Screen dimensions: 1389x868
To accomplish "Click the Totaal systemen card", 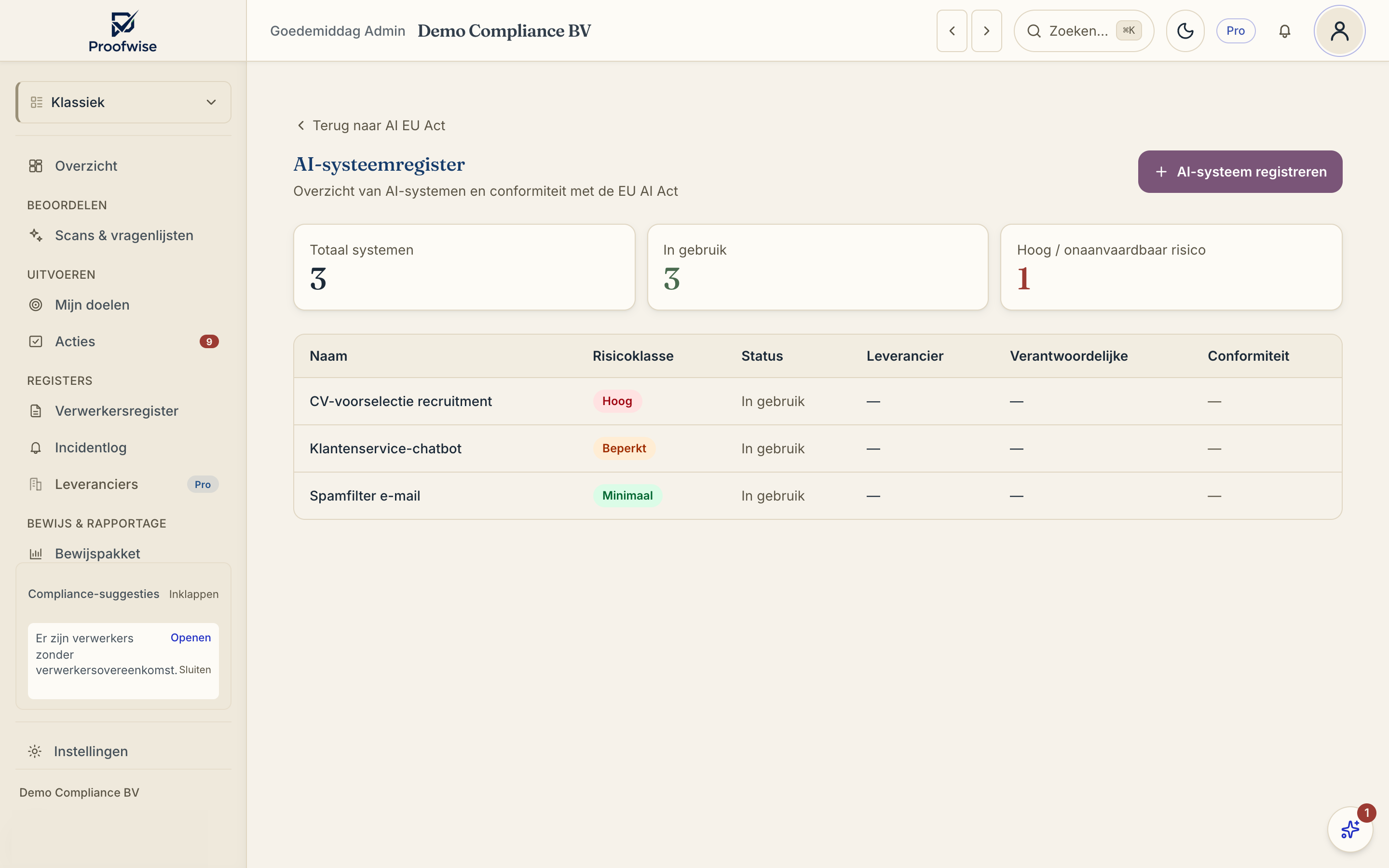I will [x=464, y=268].
